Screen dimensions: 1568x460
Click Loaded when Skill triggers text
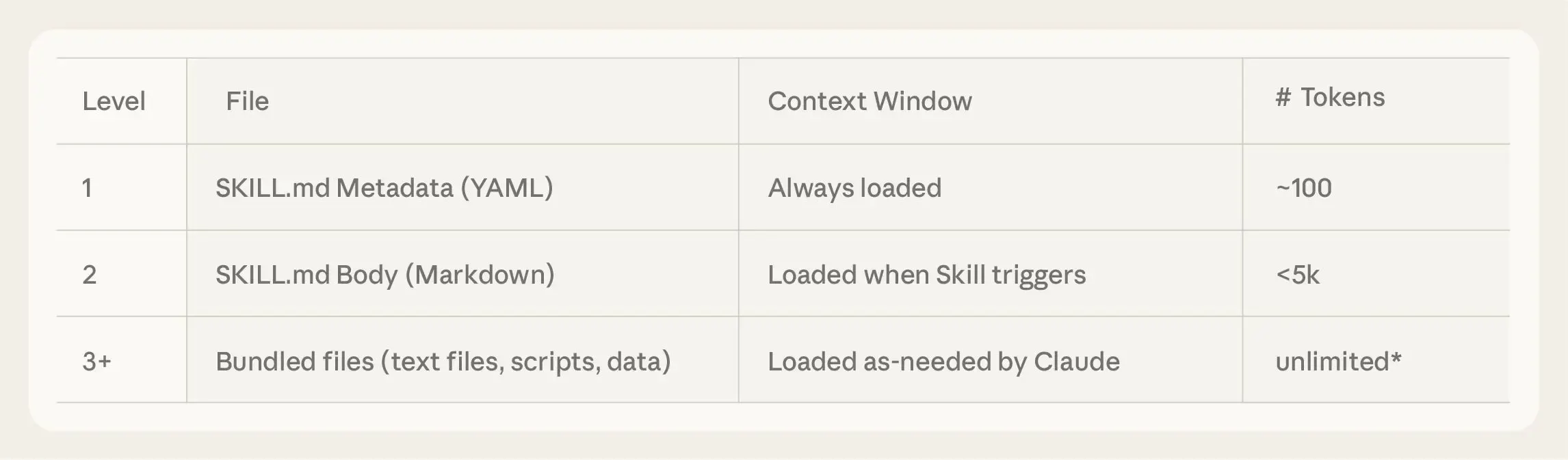click(926, 275)
